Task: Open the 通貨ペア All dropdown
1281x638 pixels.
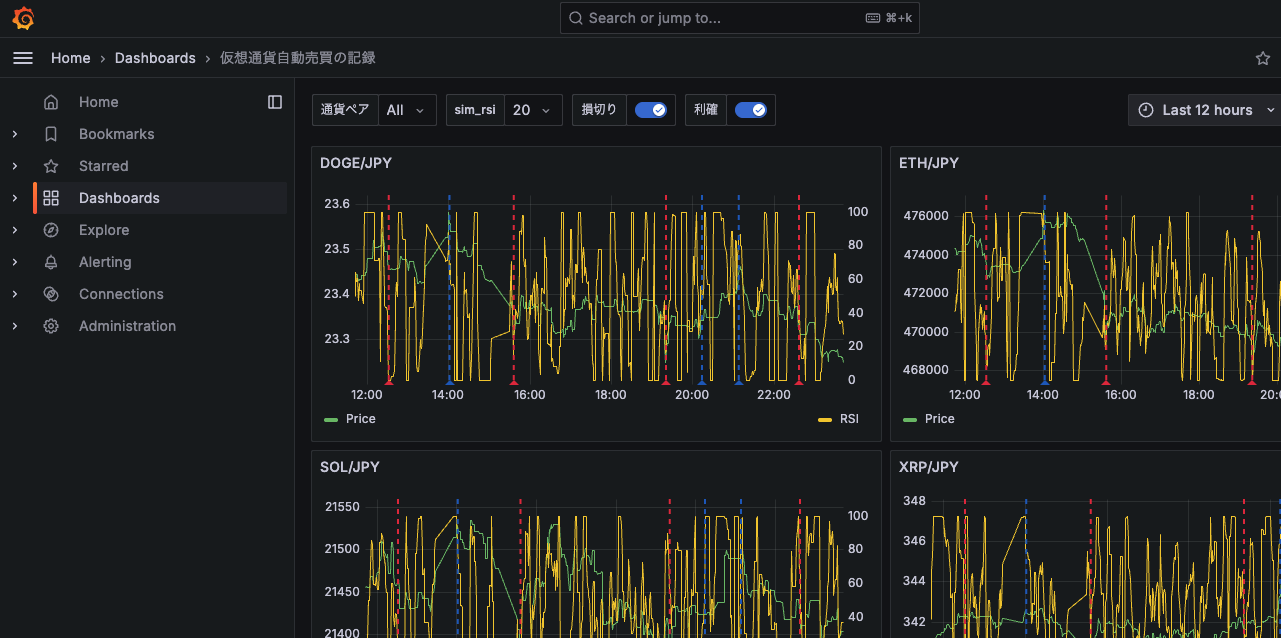Action: [x=406, y=110]
